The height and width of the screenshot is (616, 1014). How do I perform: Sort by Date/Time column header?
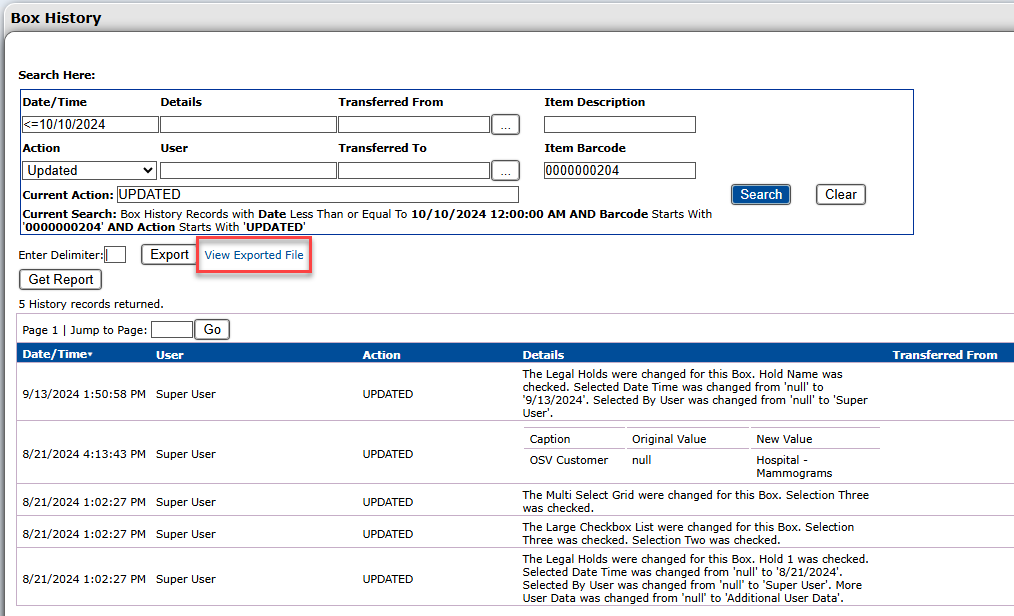(x=57, y=355)
